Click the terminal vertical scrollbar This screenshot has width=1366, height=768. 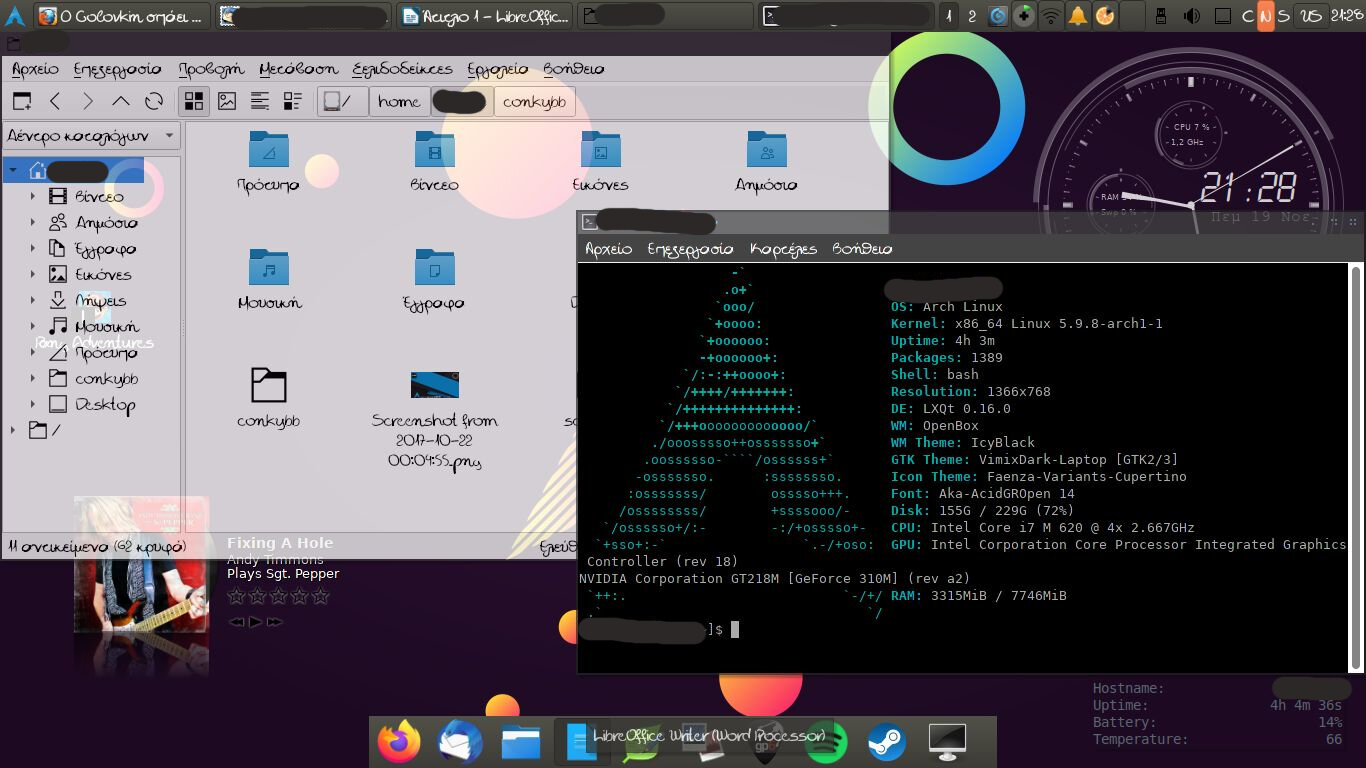(1356, 467)
